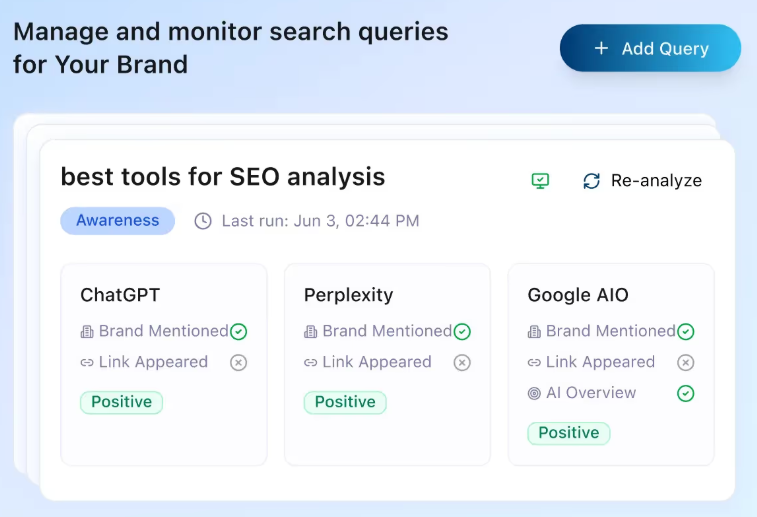Click the target icon beside AI Overview
757x517 pixels.
point(534,393)
